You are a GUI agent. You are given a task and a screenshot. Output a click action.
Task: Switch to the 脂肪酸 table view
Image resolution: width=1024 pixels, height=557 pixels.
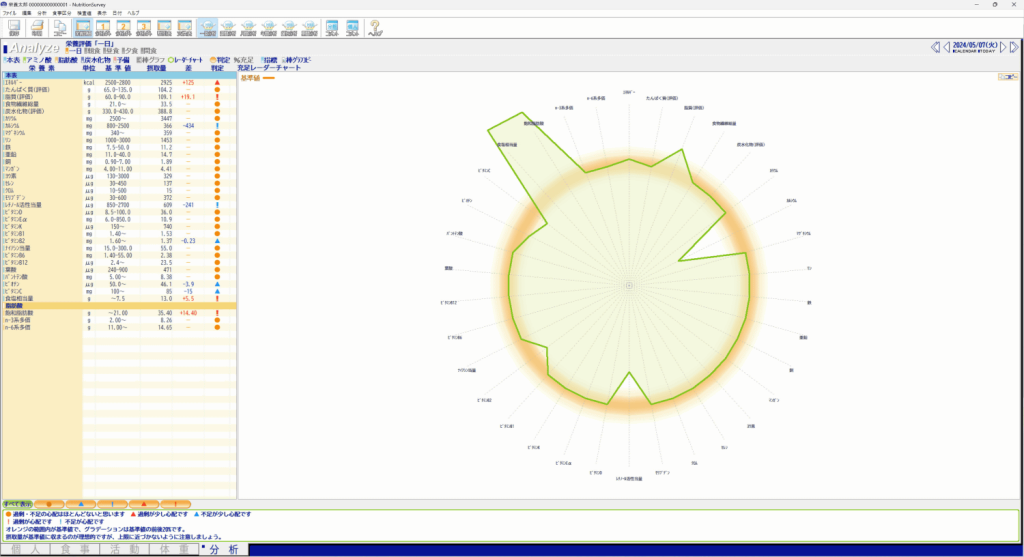(66, 60)
